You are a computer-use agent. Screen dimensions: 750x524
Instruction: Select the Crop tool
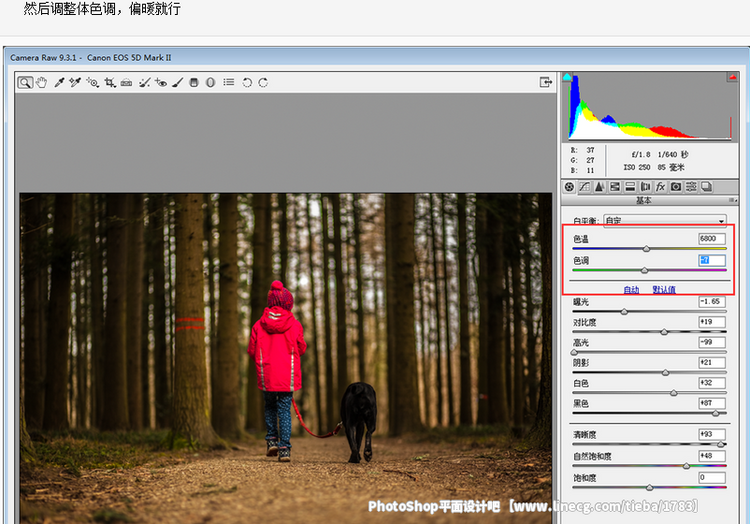point(110,83)
